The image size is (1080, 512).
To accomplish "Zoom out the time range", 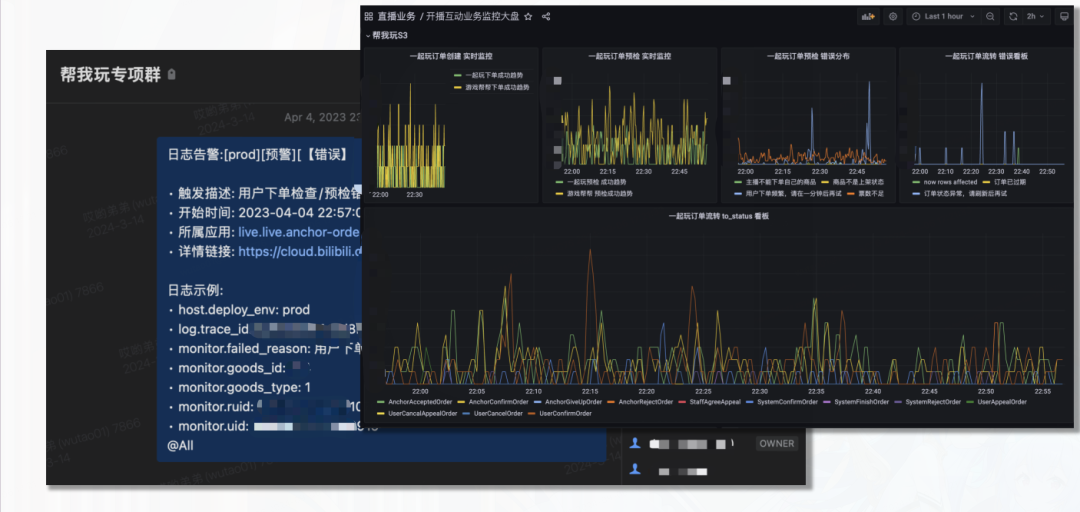I will click(990, 17).
